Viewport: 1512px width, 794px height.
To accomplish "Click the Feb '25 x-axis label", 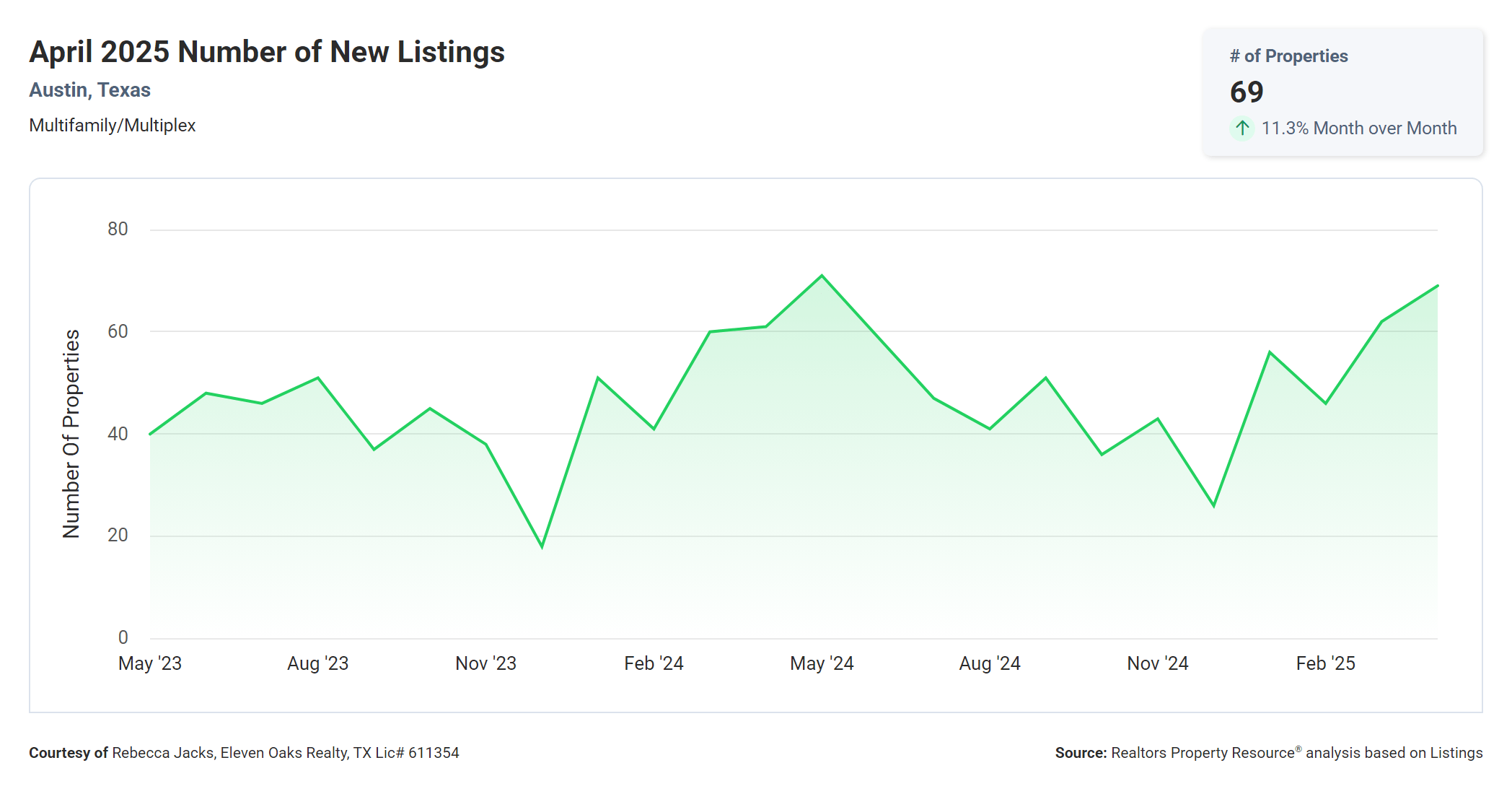I will (x=1325, y=663).
